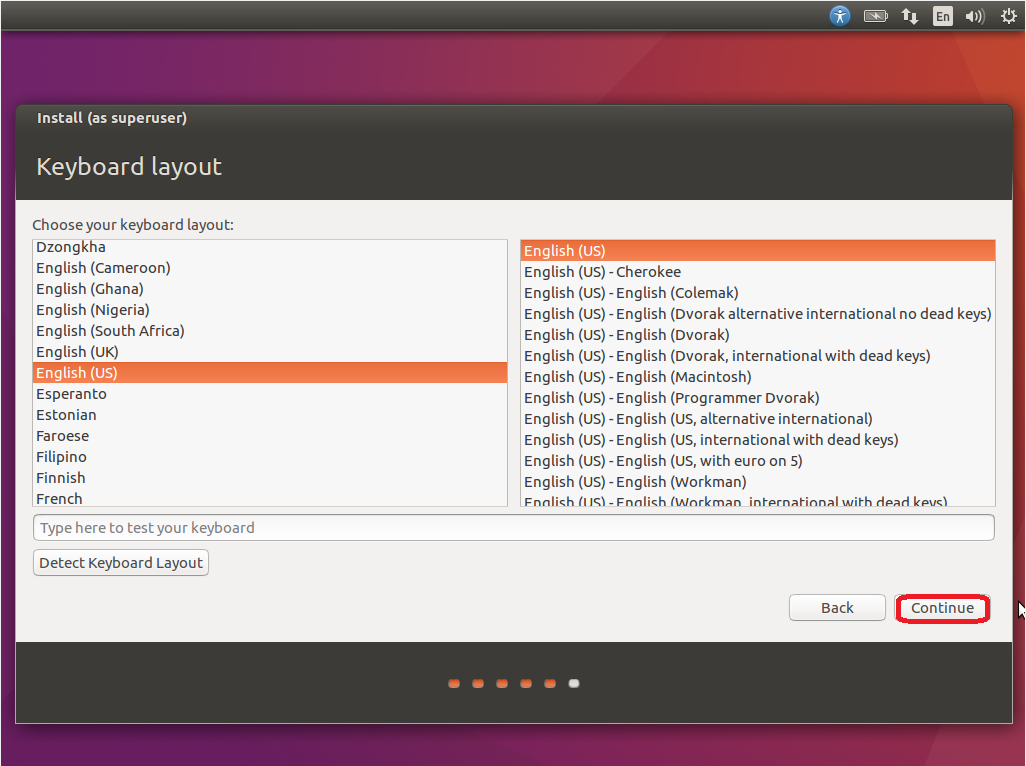Click the Continue button
1026x766 pixels.
(x=942, y=608)
